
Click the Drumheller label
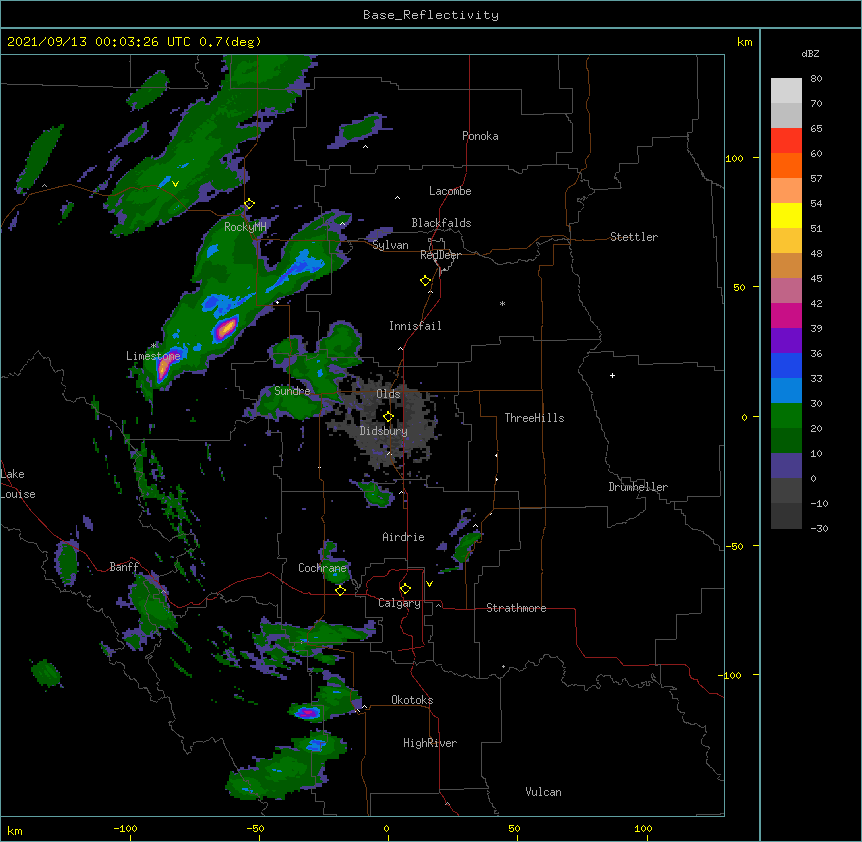638,487
